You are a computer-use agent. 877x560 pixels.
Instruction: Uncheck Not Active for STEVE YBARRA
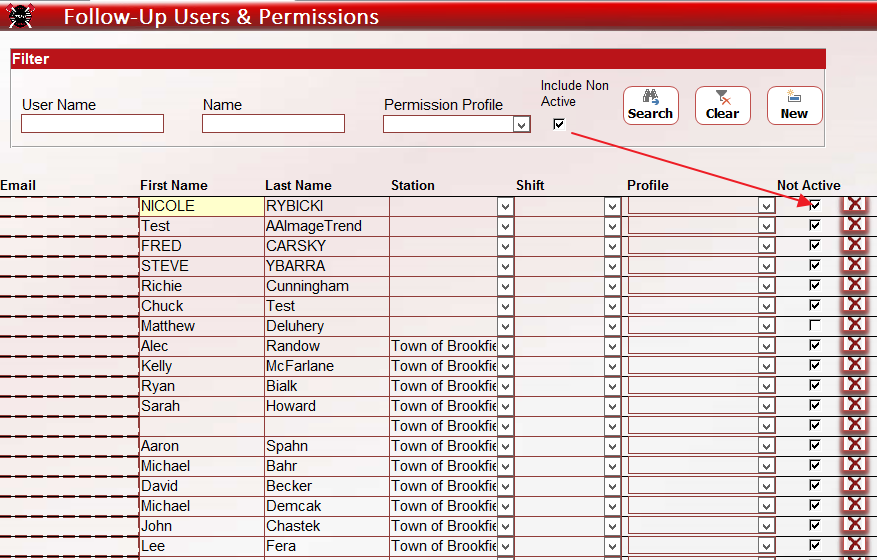coord(815,266)
